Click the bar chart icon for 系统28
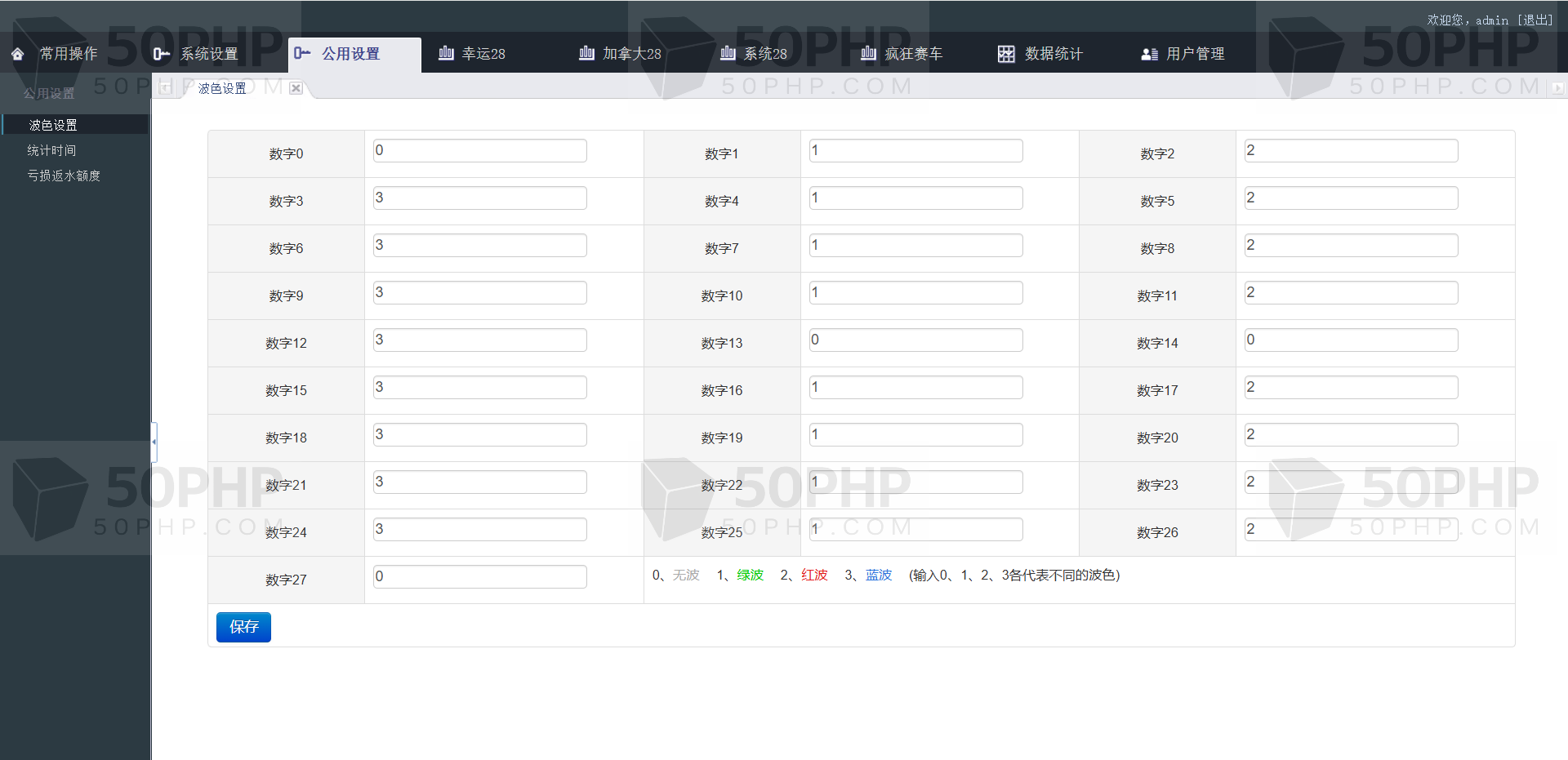The height and width of the screenshot is (760, 1568). 728,53
